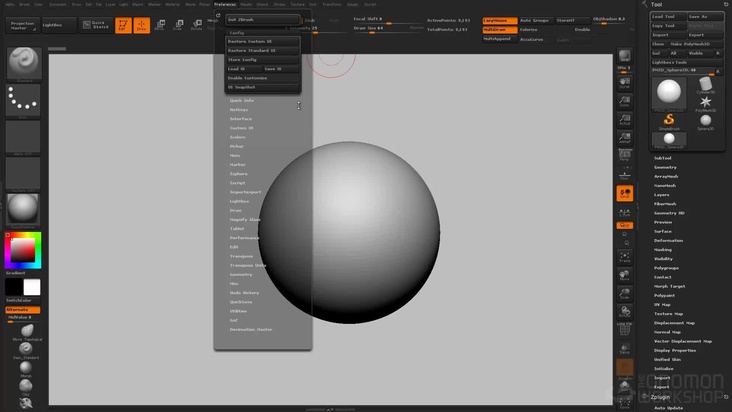Select the Clay brush on left shelf
732x412 pixels.
tap(26, 387)
